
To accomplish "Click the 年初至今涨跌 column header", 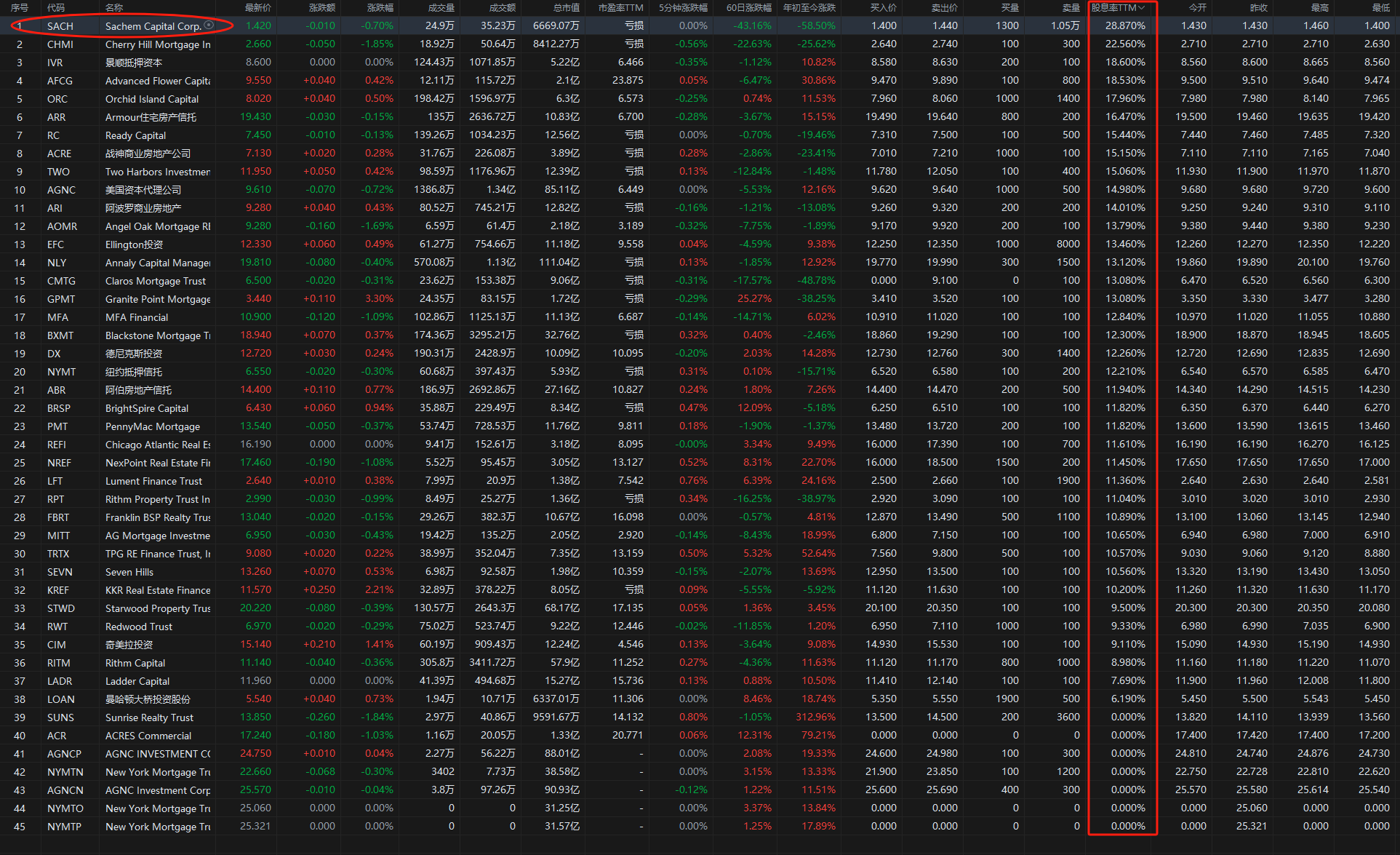I will pyautogui.click(x=809, y=8).
